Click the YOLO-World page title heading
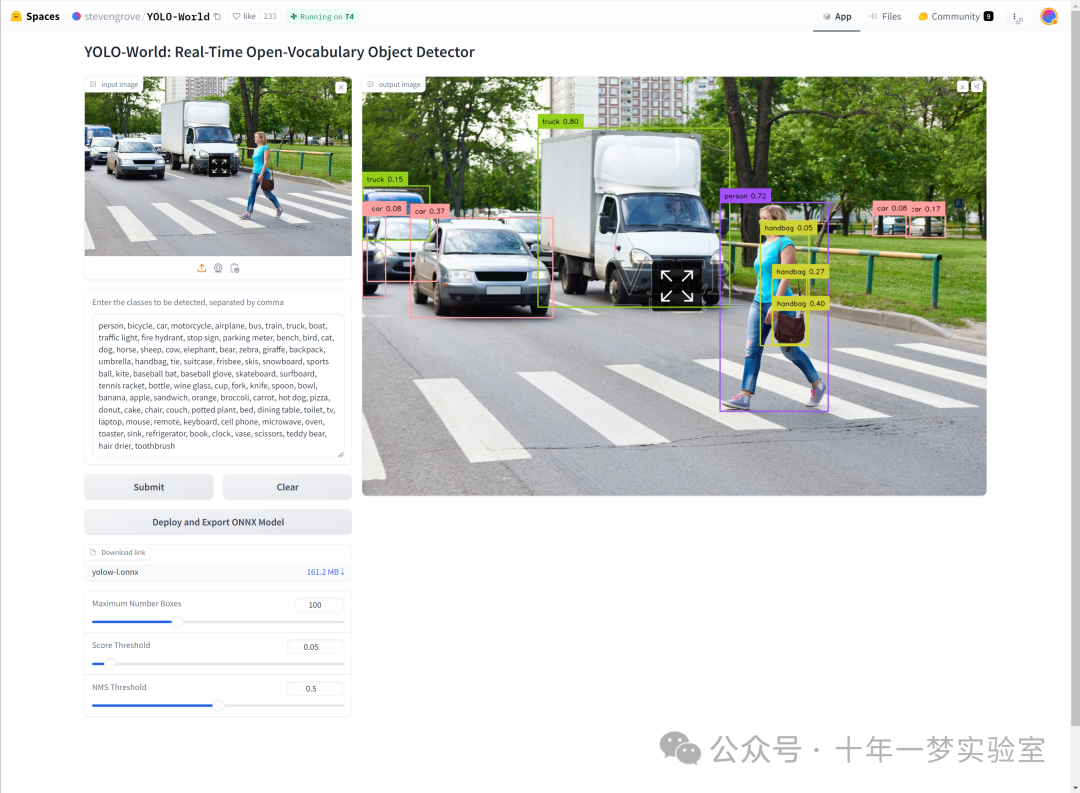The height and width of the screenshot is (793, 1080). (x=280, y=52)
